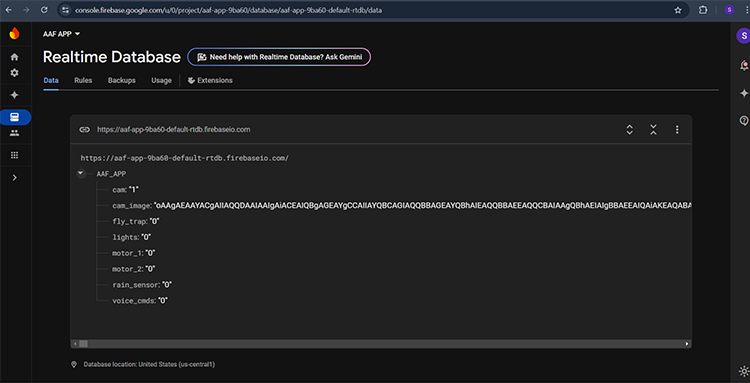Reload the browser page
Viewport: 750px width, 383px height.
tap(44, 10)
